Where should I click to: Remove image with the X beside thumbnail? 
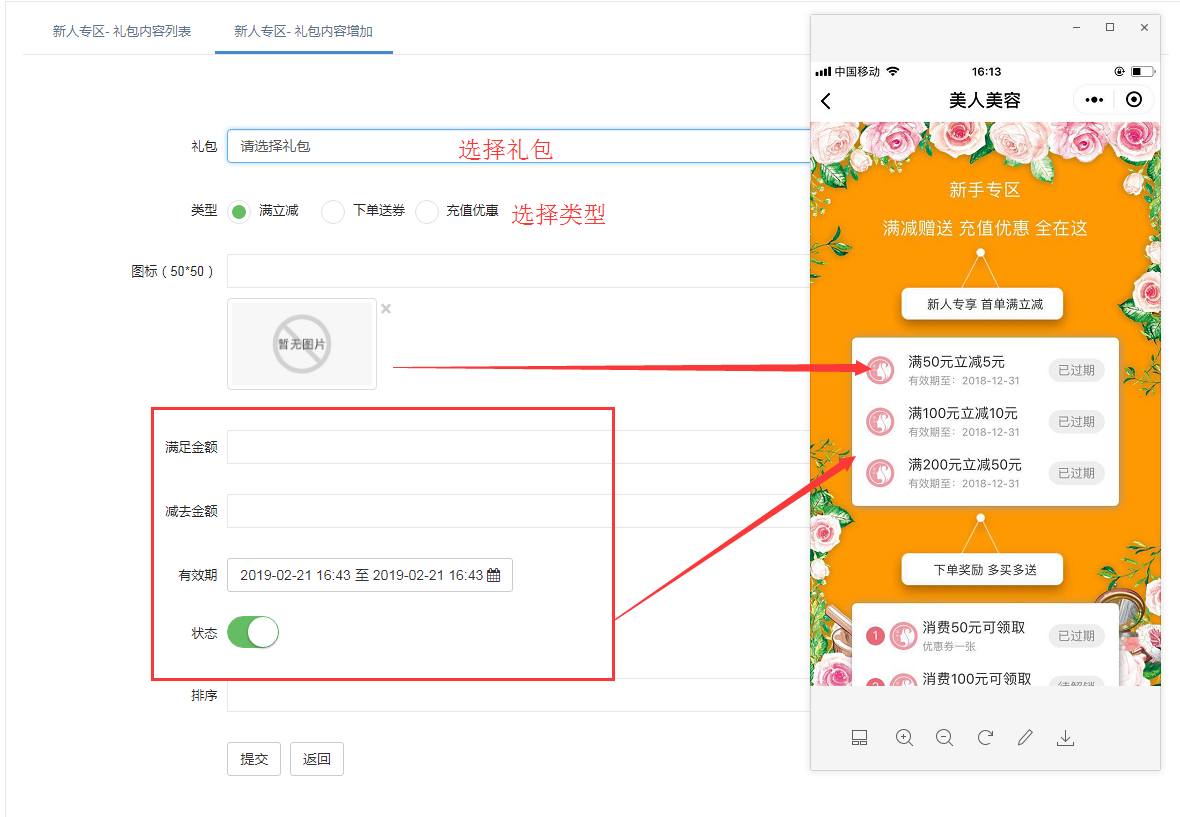coord(386,308)
